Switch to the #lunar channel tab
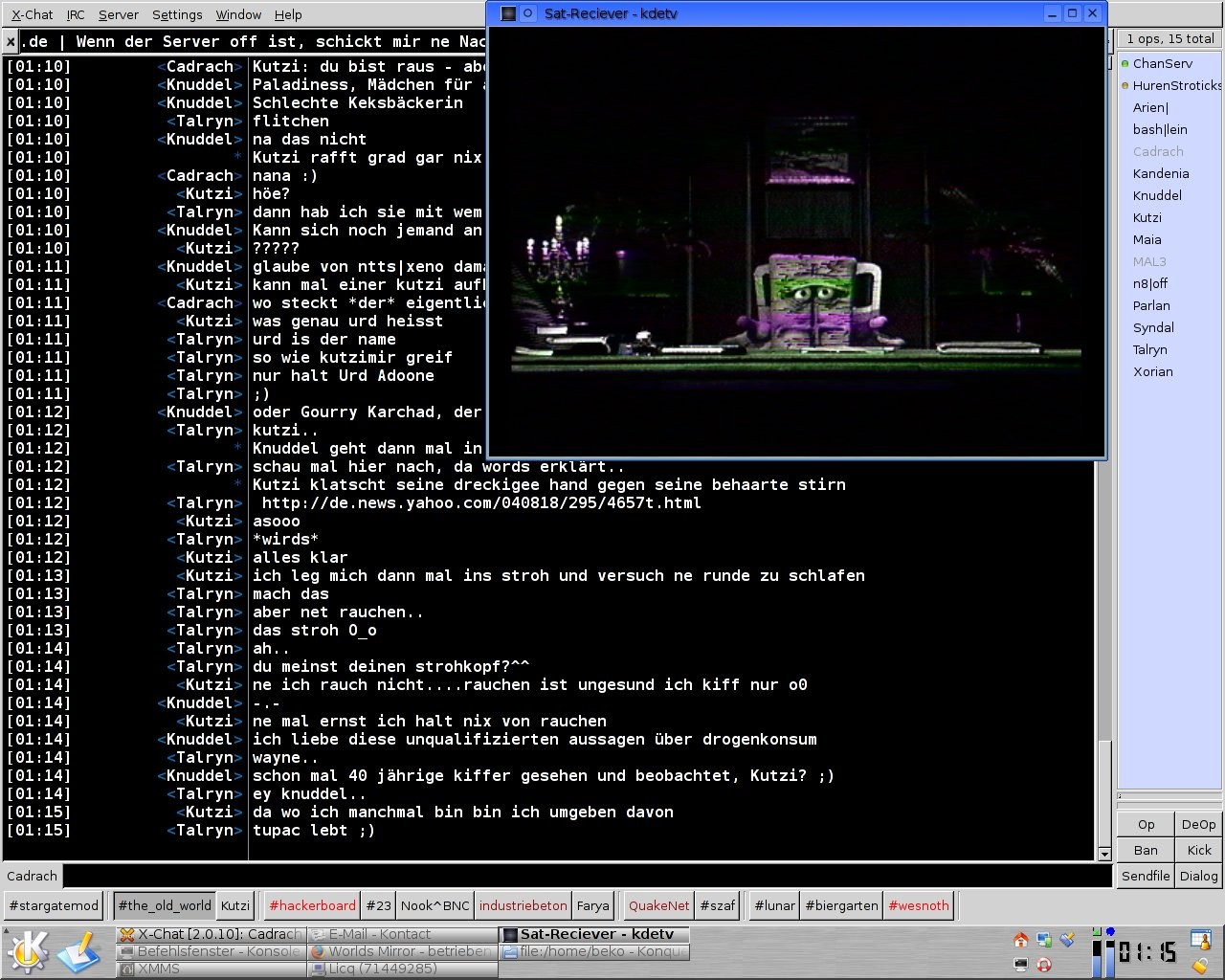 [x=774, y=905]
